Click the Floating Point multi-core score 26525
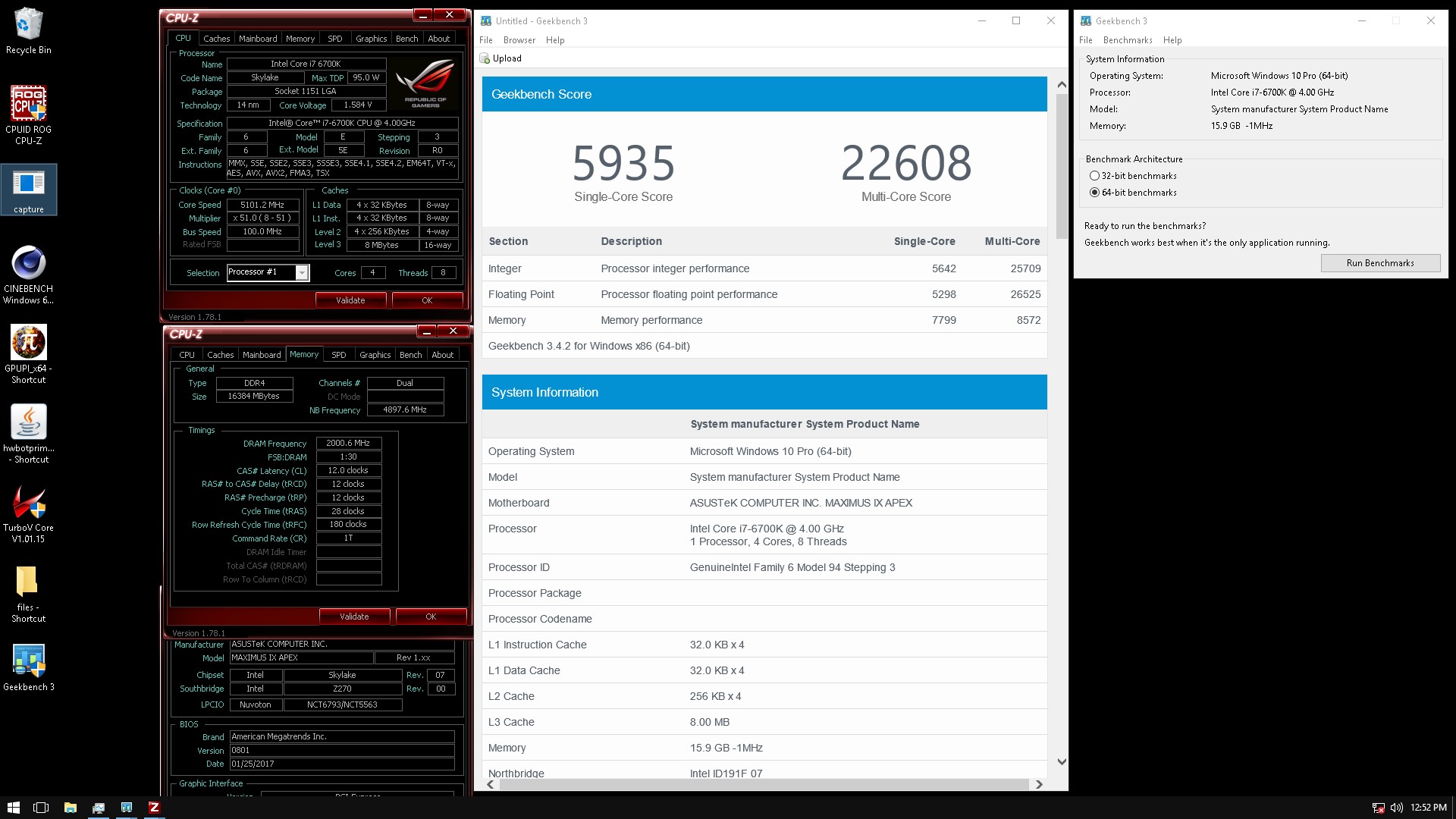 click(1025, 294)
